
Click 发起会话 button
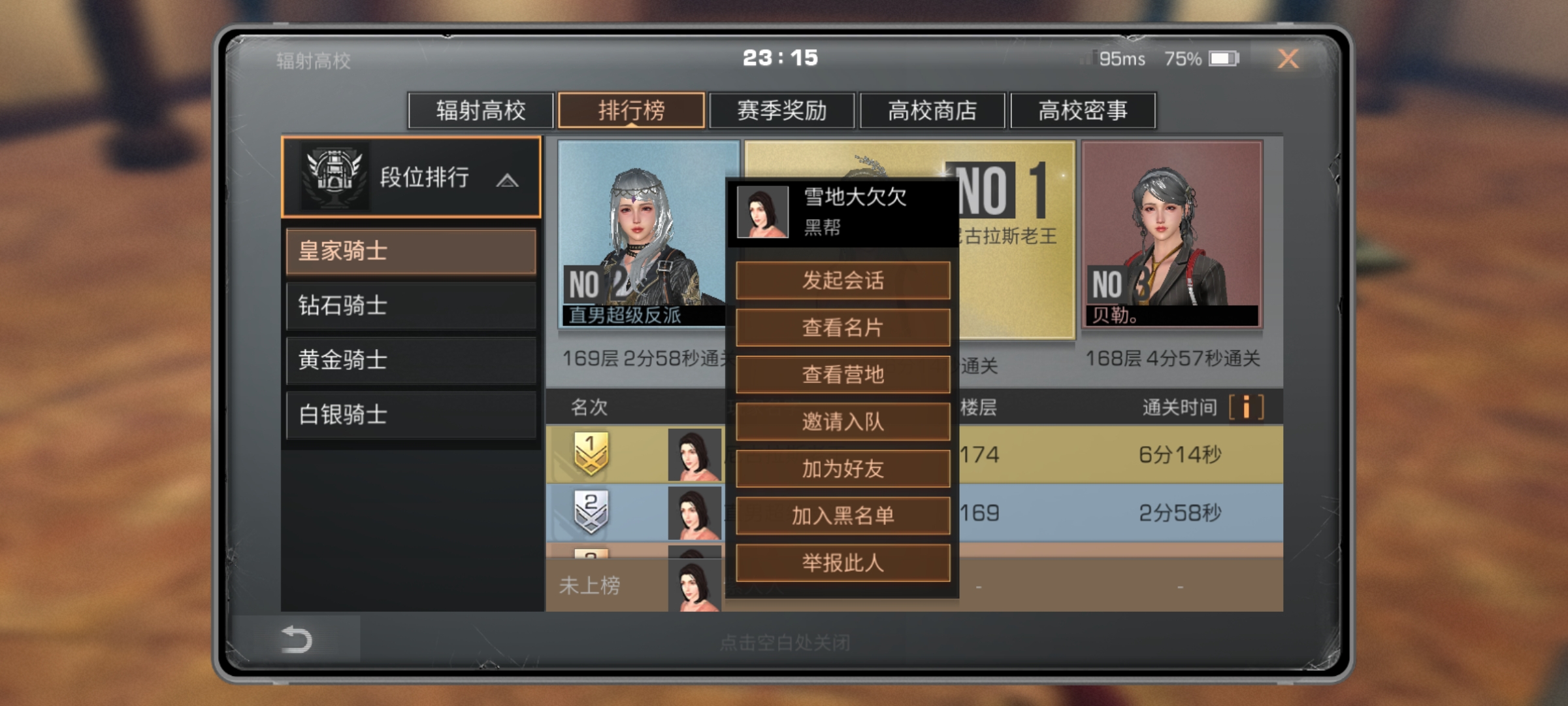click(x=843, y=280)
